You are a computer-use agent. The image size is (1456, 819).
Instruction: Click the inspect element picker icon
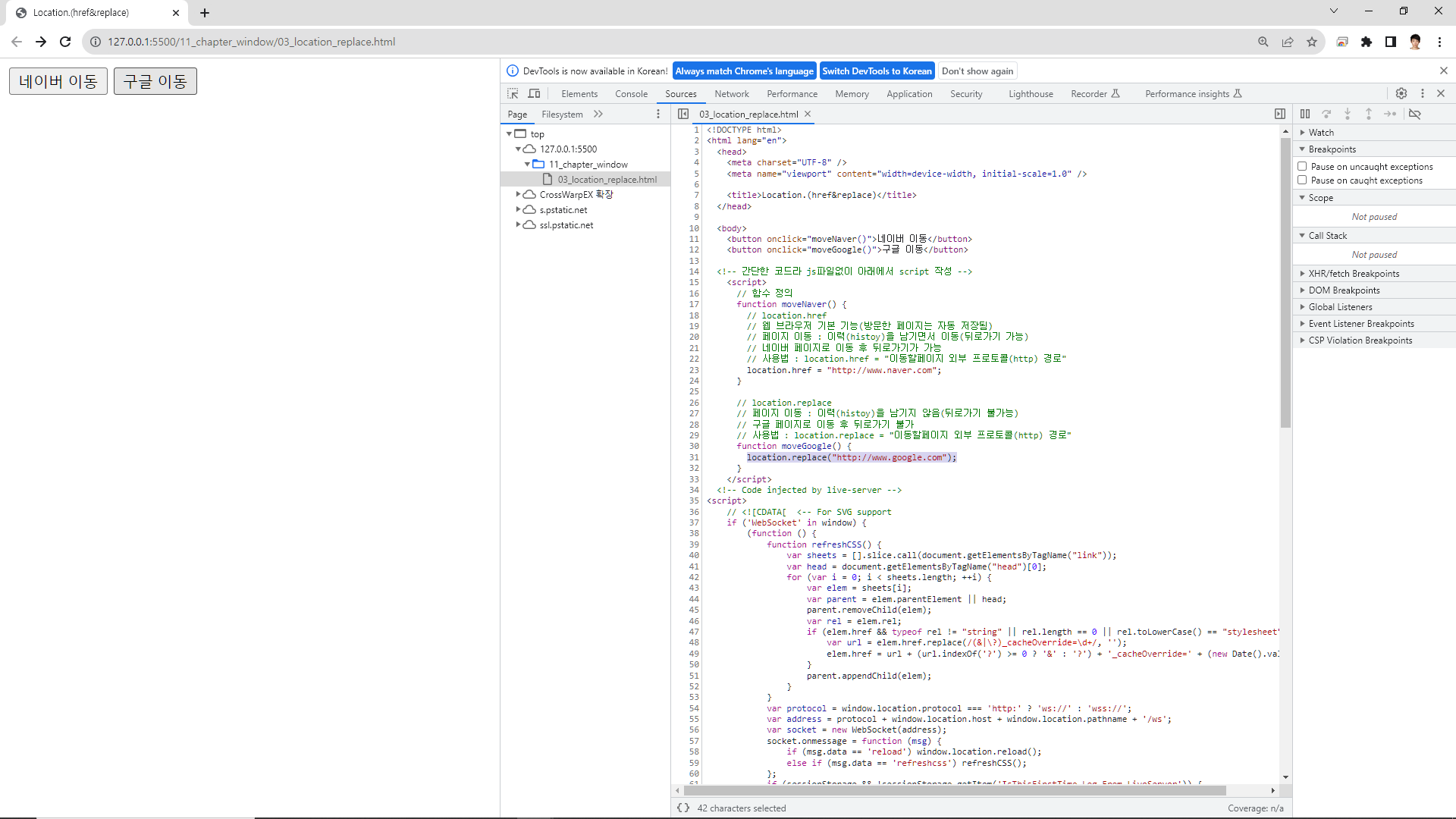coord(513,93)
